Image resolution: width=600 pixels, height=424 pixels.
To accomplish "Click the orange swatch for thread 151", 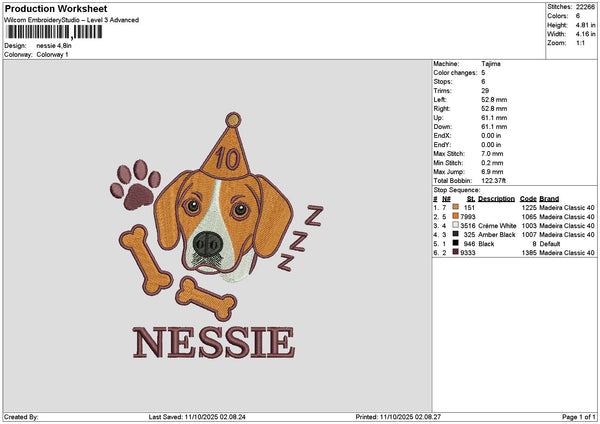I will coord(455,207).
